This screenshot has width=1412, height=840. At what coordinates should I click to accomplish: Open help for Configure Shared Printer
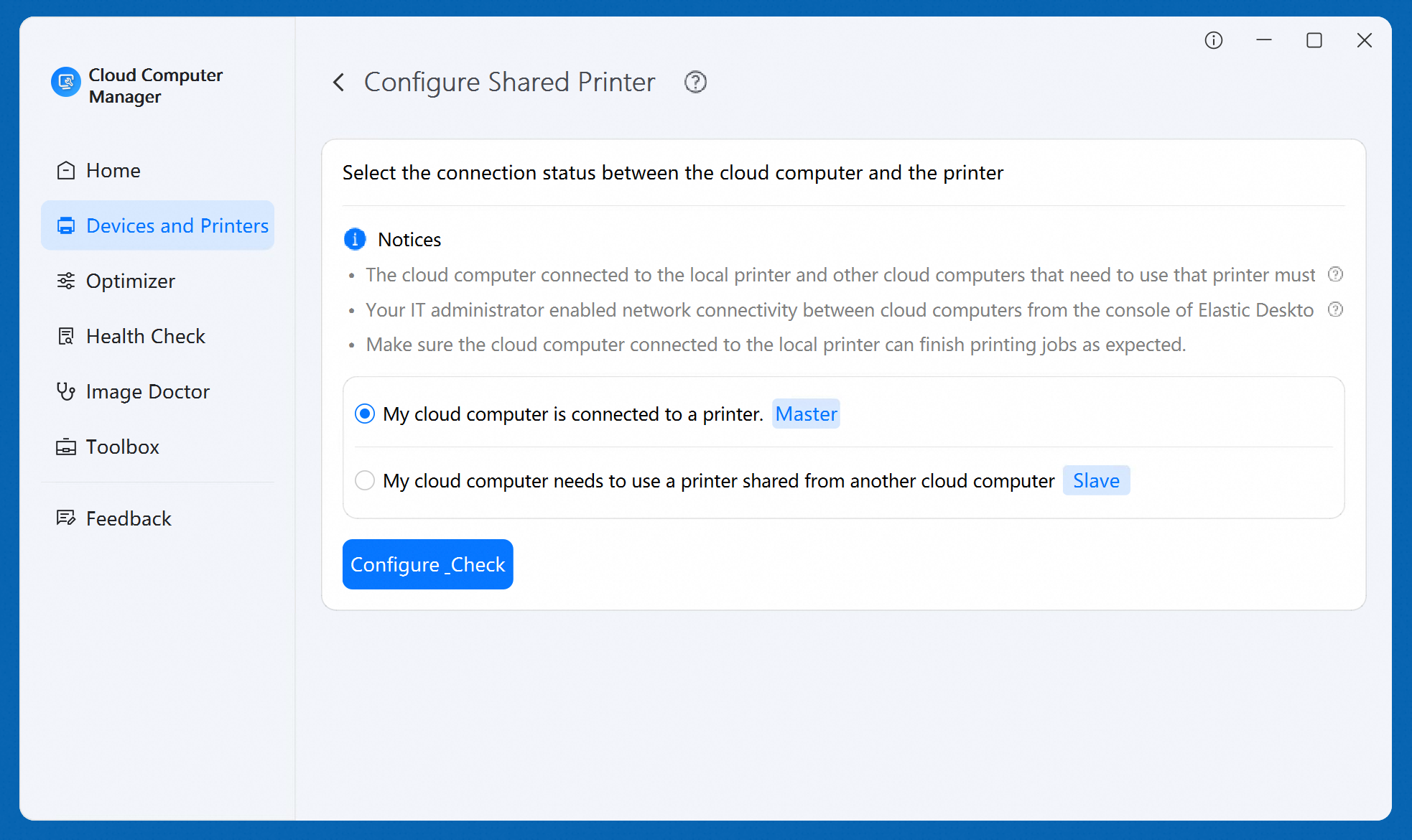tap(695, 82)
